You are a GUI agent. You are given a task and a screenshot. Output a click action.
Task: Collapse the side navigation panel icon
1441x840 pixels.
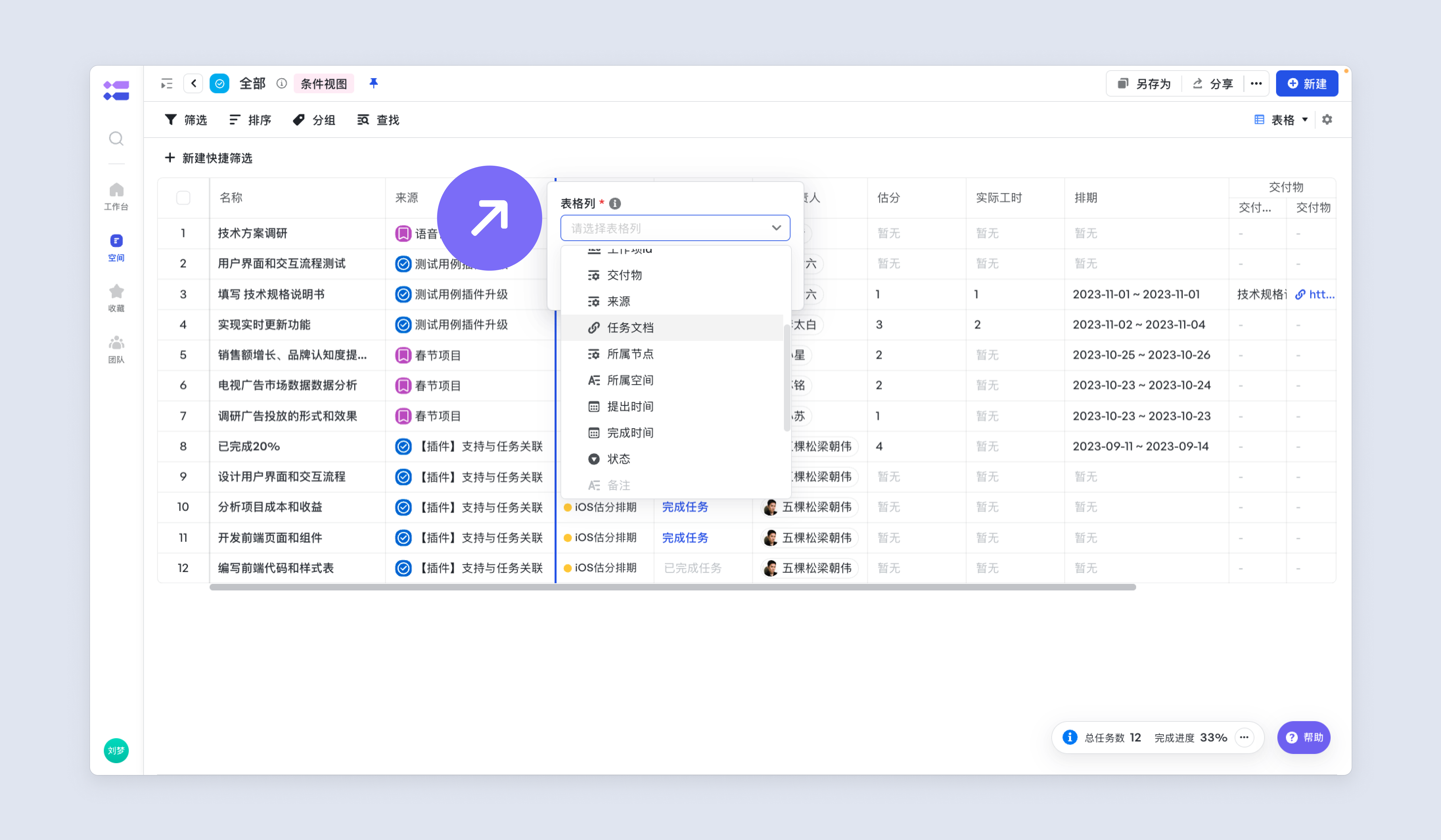(166, 84)
